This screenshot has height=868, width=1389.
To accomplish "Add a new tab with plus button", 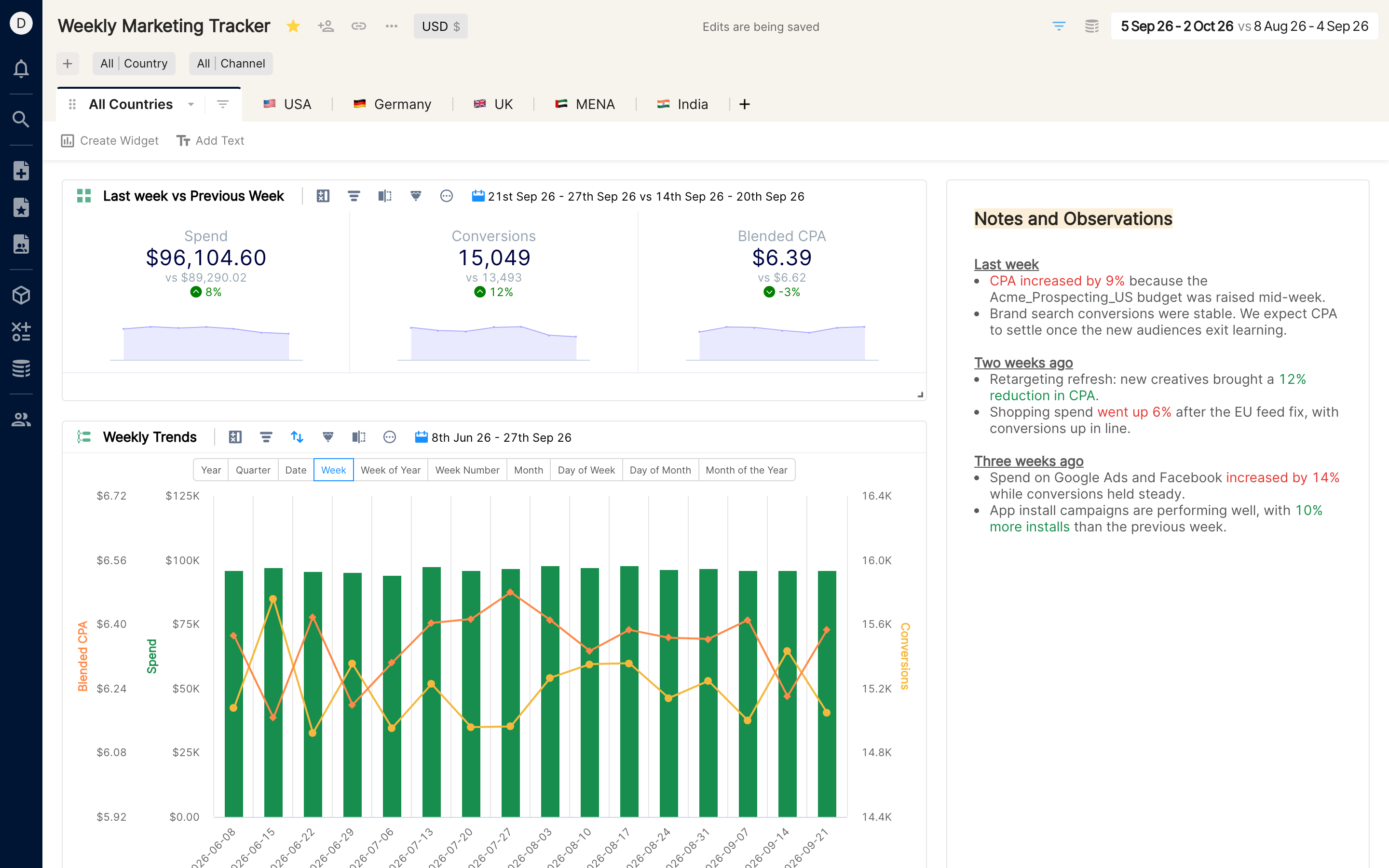I will pos(745,105).
